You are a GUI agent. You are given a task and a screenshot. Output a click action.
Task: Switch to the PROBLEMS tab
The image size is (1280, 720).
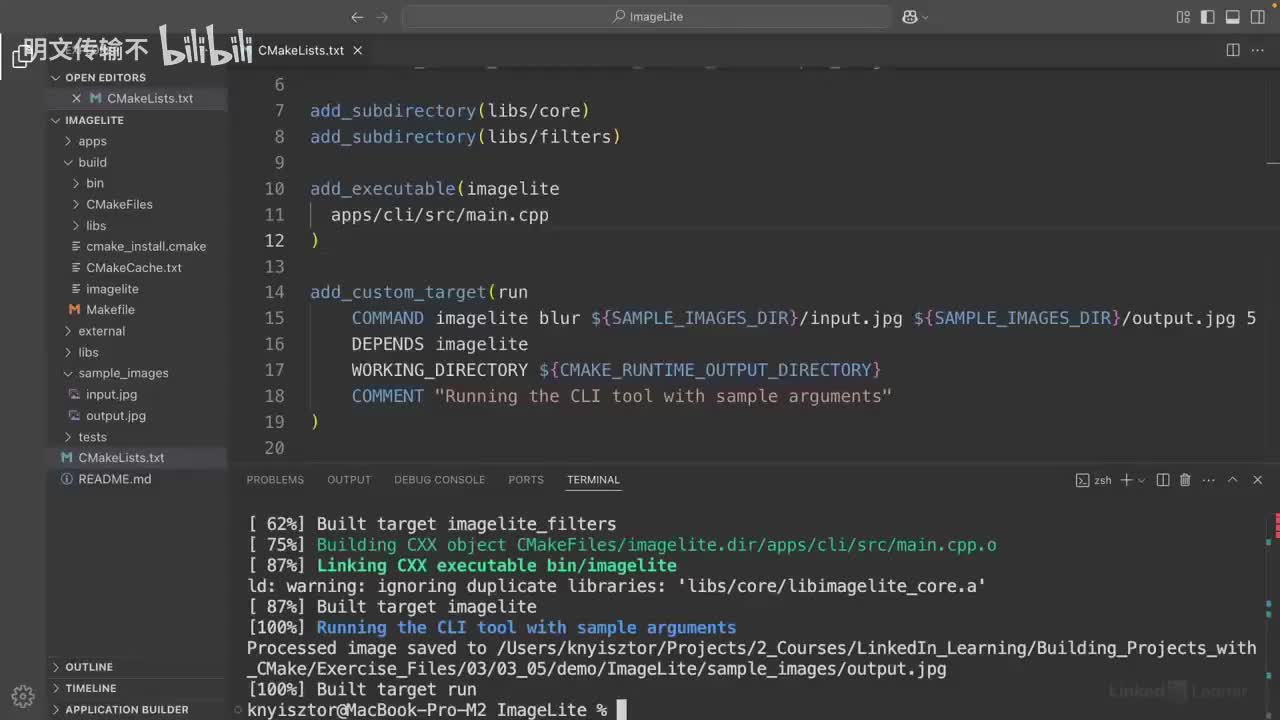point(275,480)
